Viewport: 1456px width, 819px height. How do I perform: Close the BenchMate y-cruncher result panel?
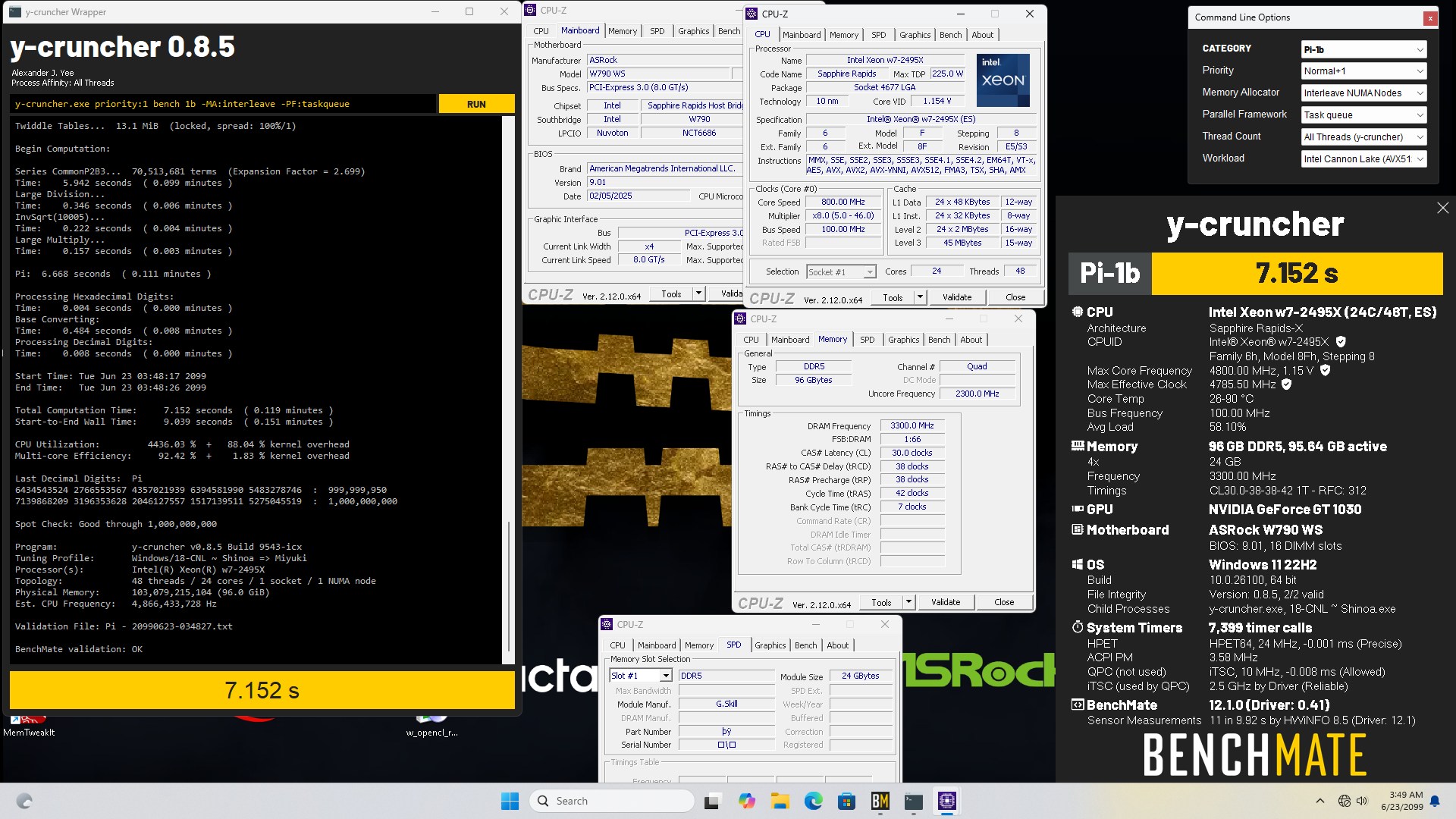(1442, 208)
